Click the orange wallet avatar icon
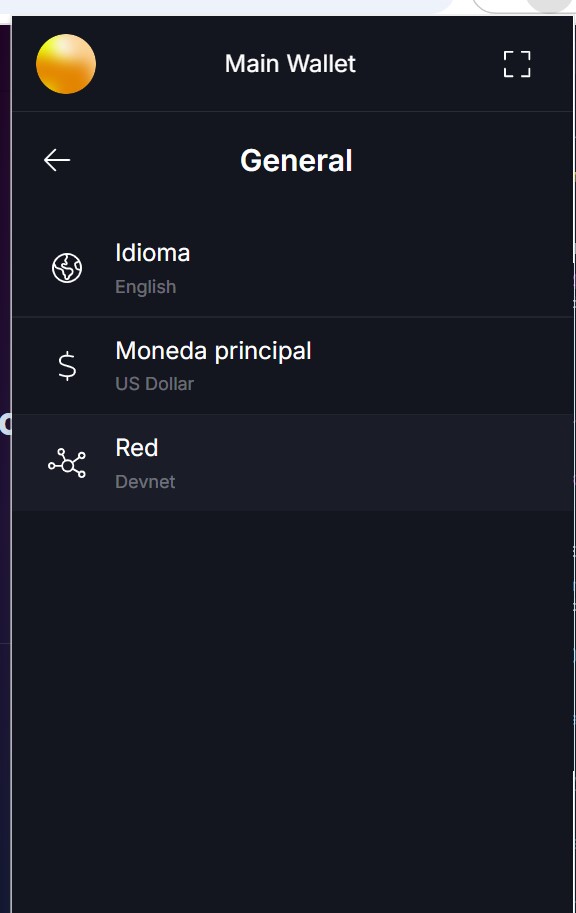This screenshot has width=576, height=913. [66, 64]
